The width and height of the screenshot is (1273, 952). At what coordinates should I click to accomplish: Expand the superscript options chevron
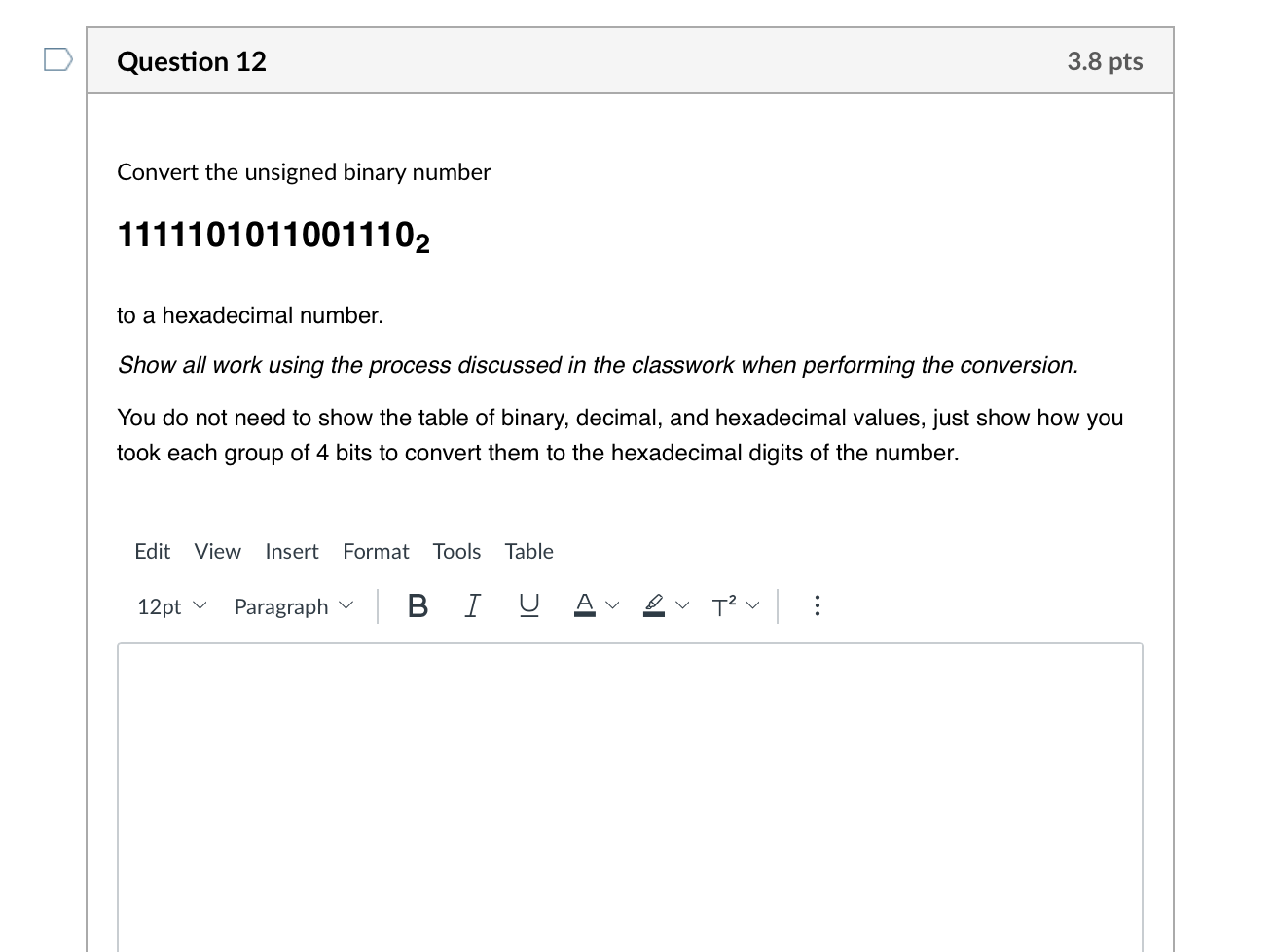[x=751, y=605]
